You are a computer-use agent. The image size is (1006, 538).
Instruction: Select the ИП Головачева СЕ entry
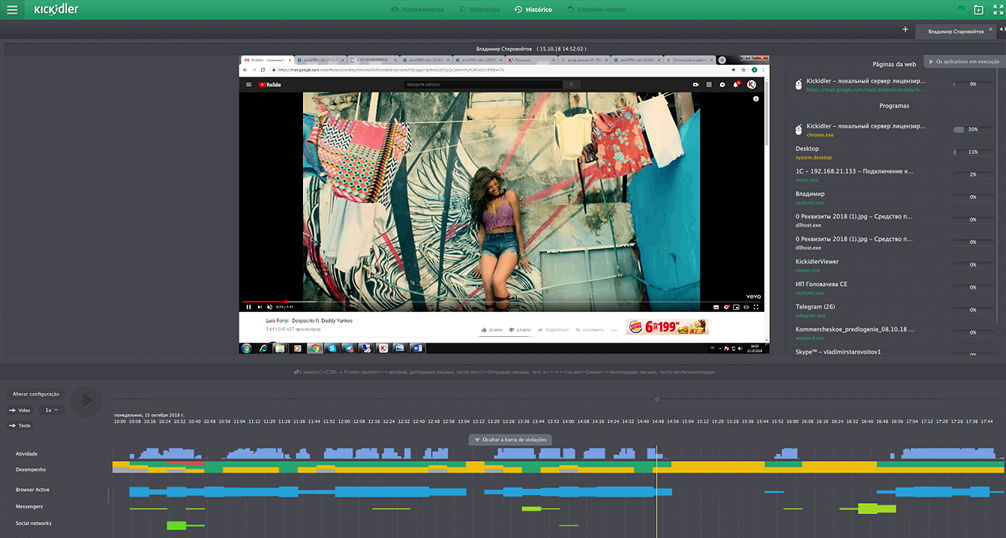point(895,287)
